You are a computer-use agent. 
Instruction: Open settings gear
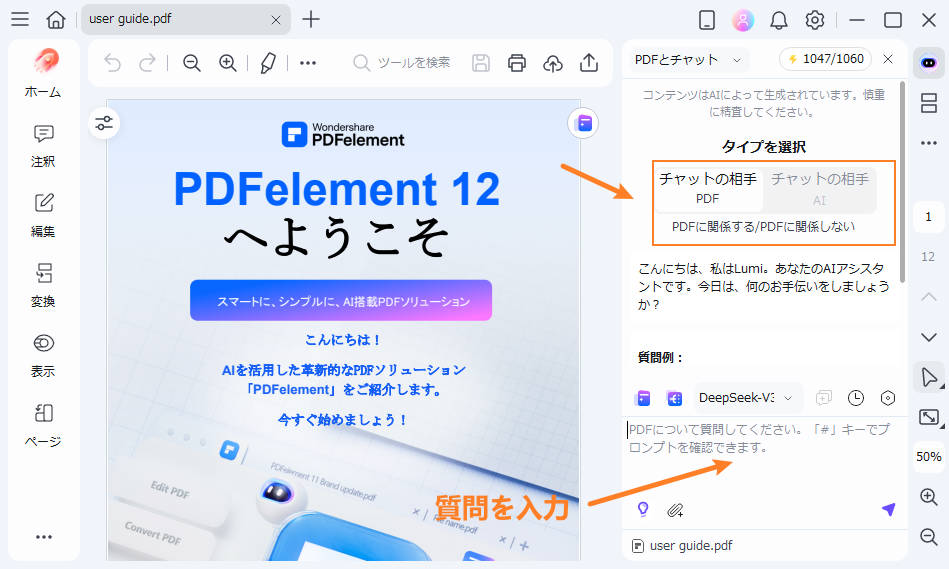click(x=815, y=20)
